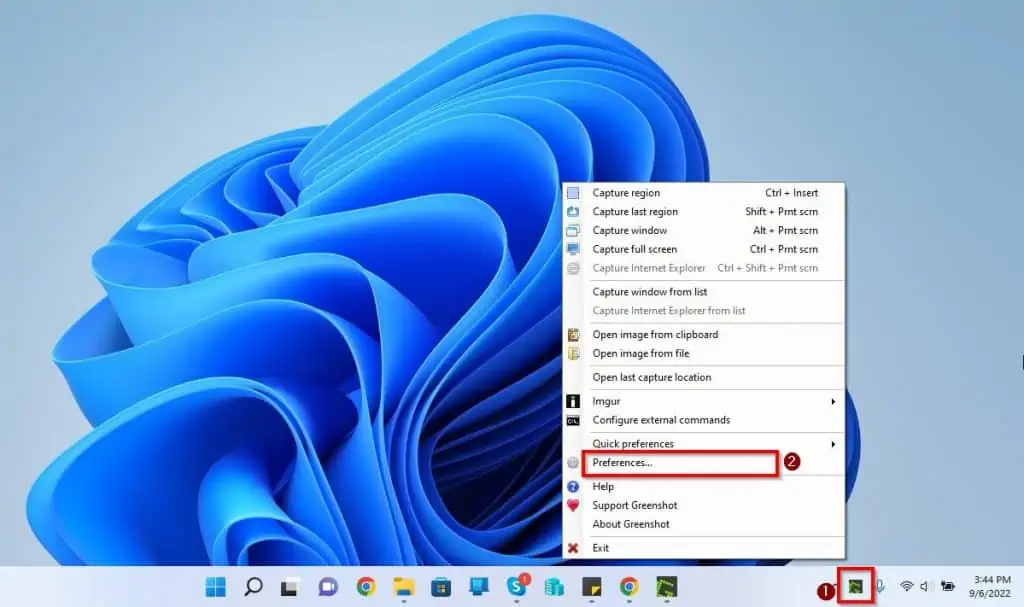Select Capture full screen option
Image resolution: width=1024 pixels, height=607 pixels.
(634, 250)
